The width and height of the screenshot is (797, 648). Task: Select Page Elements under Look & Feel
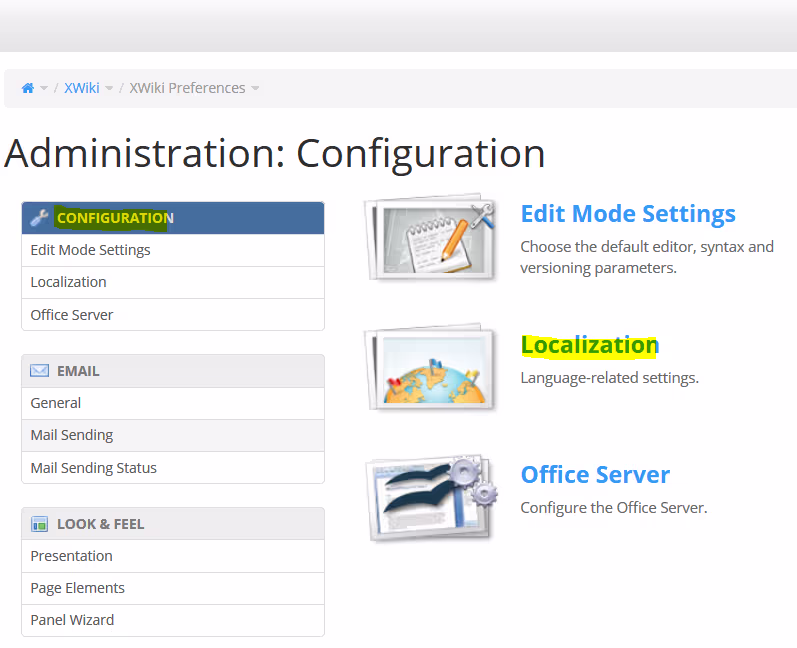tap(77, 588)
